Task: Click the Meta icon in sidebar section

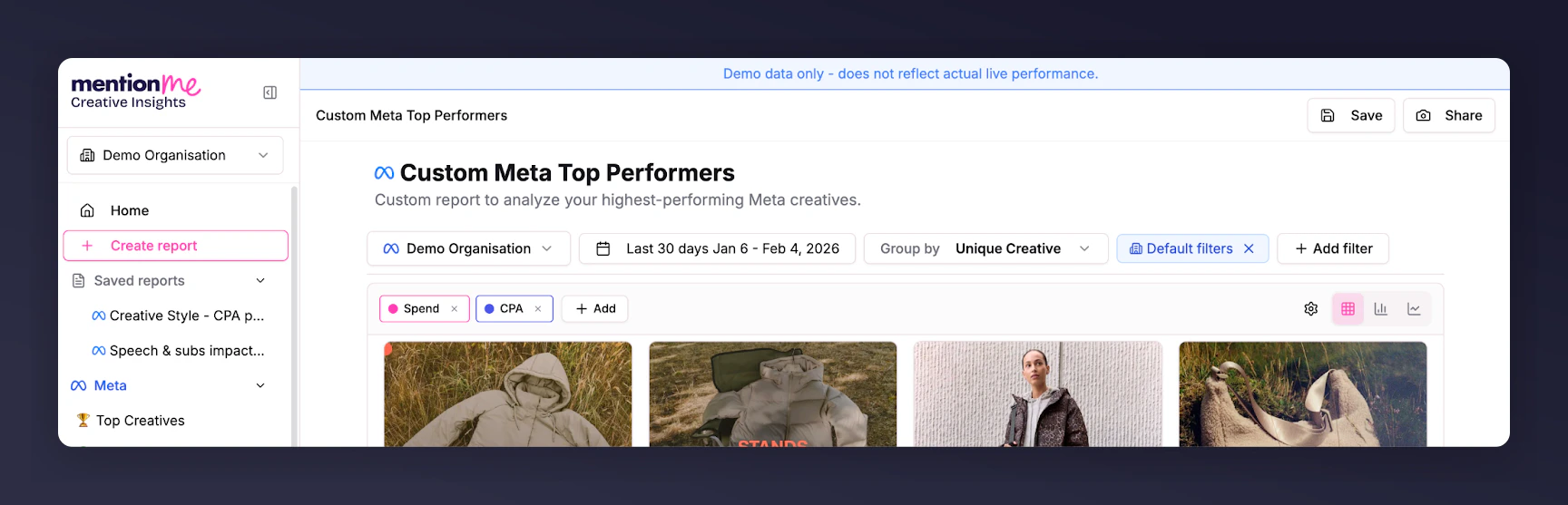Action: tap(79, 385)
